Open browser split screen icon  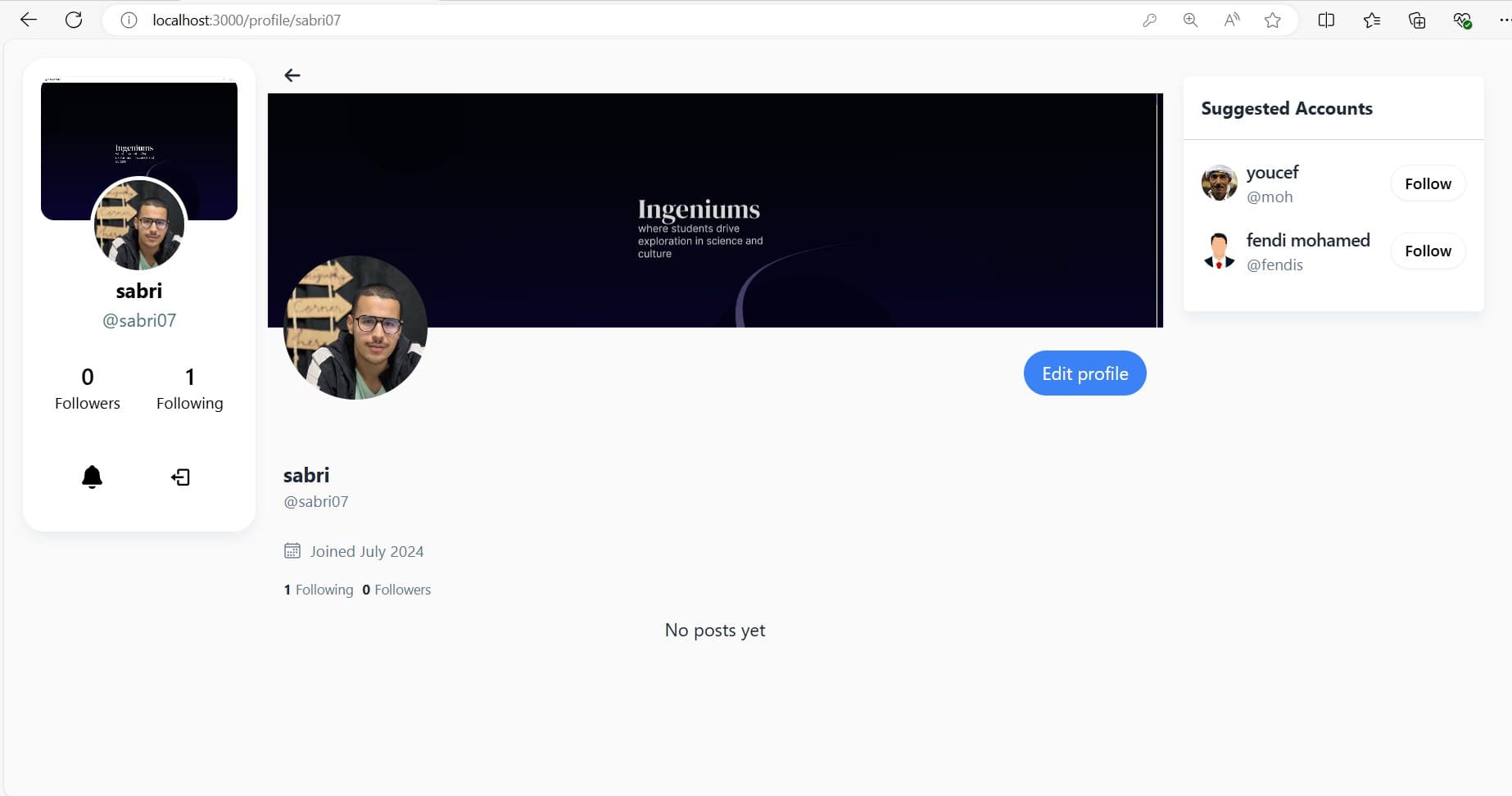(1326, 20)
